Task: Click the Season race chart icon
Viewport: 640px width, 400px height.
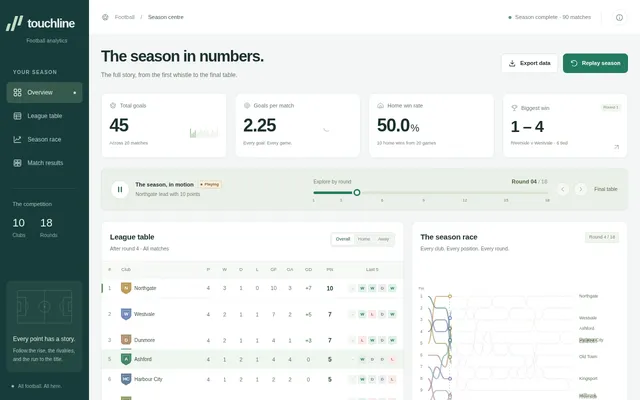Action: [x=17, y=139]
